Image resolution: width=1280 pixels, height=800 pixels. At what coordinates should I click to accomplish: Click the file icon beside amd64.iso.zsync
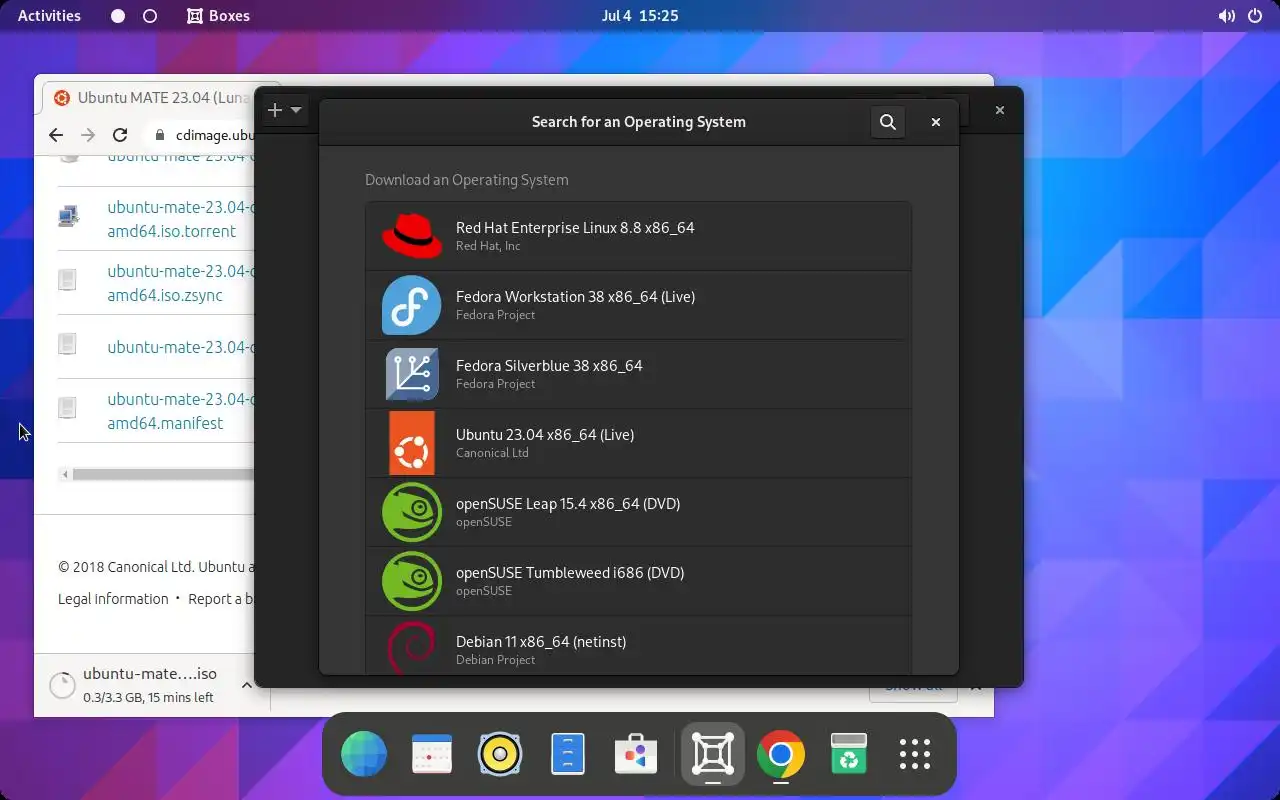click(x=67, y=279)
